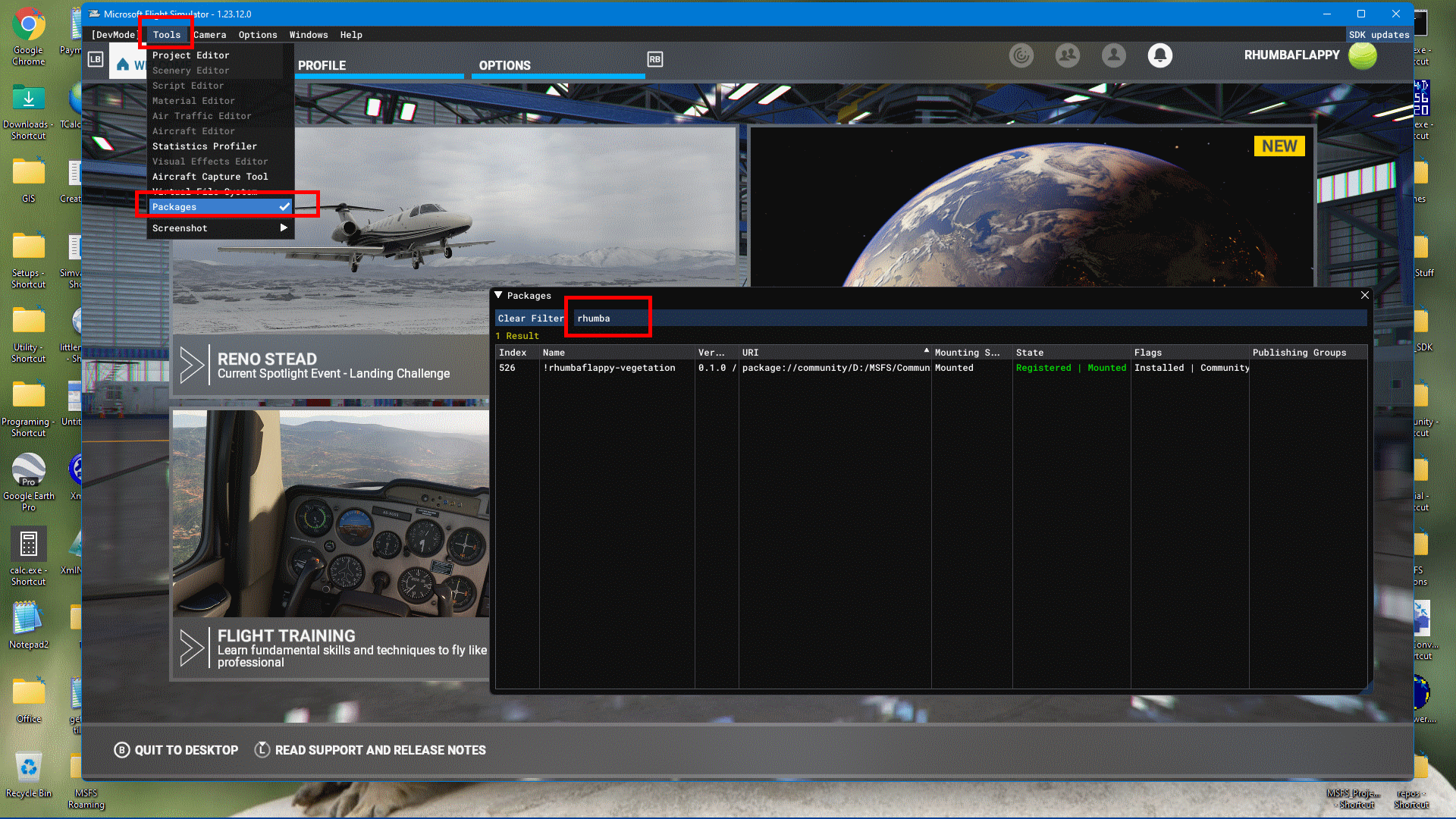Choose Project Editor from the Tools menu
Image resolution: width=1456 pixels, height=819 pixels.
190,55
